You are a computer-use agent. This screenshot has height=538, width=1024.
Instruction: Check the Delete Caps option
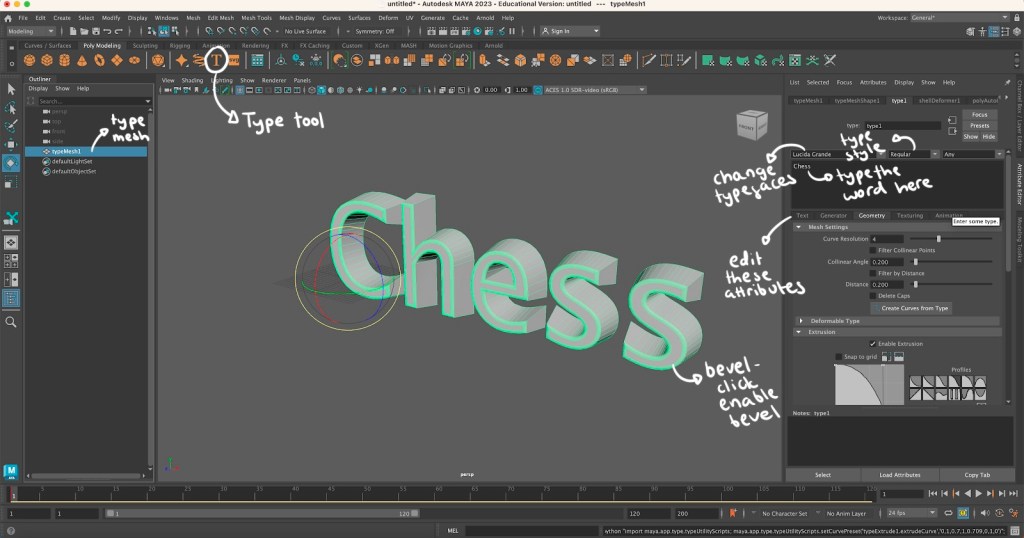[873, 296]
